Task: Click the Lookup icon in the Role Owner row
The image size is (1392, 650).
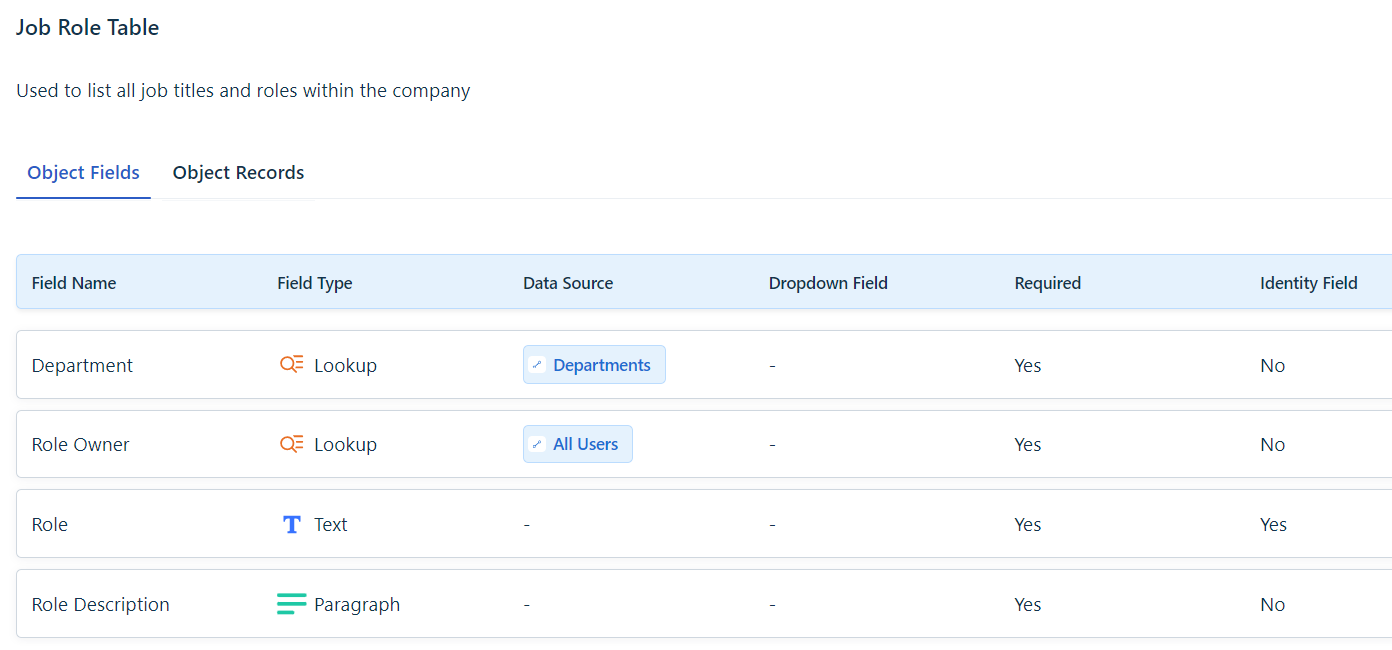Action: (x=291, y=444)
